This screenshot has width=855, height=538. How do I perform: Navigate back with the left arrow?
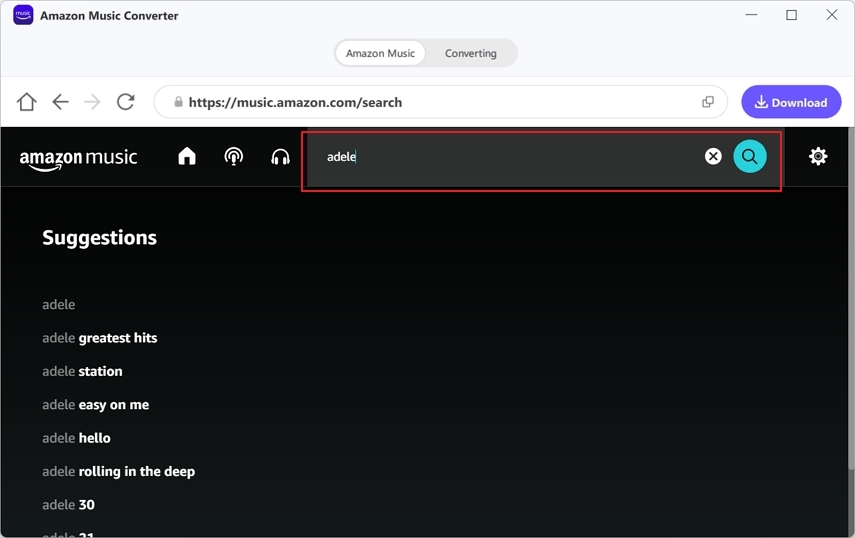click(60, 102)
